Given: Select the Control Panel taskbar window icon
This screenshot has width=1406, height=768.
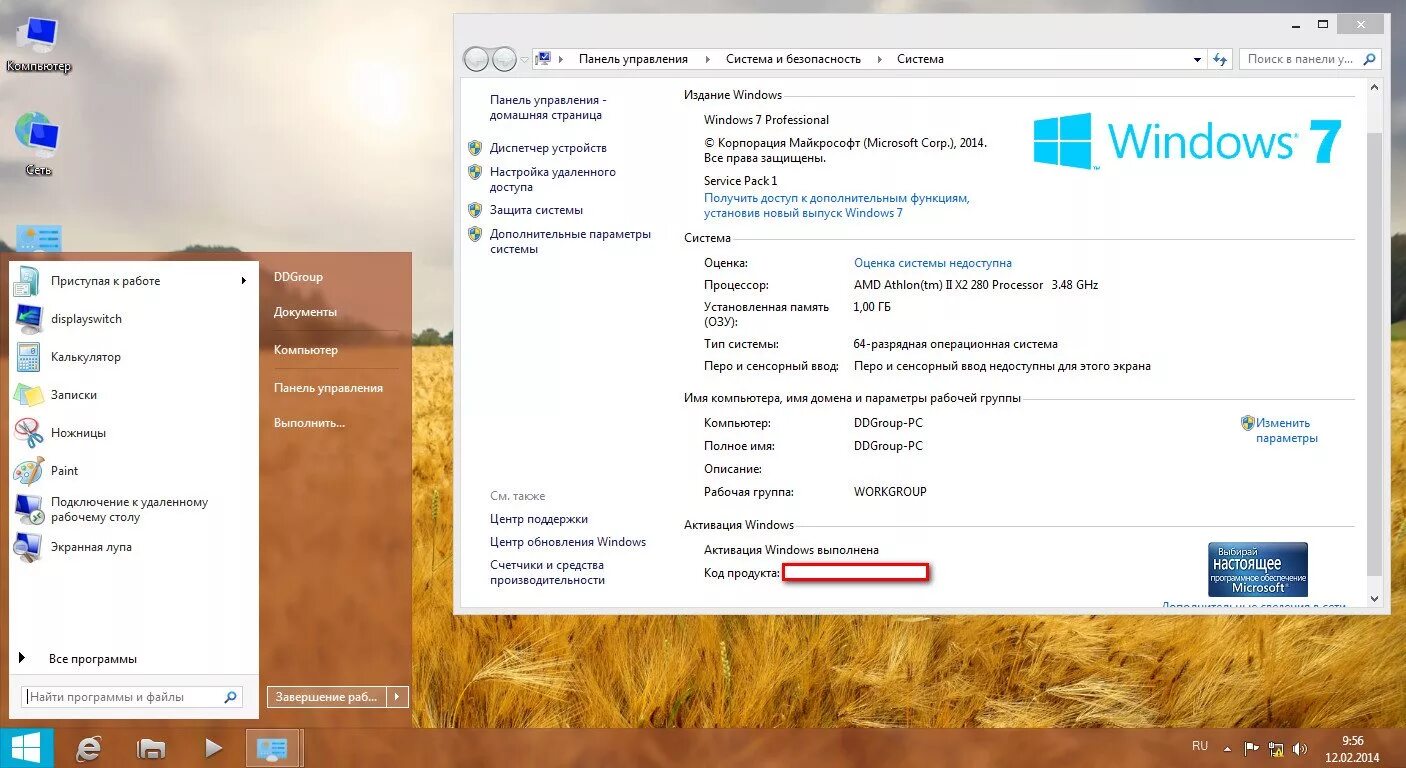Looking at the screenshot, I should pos(273,748).
